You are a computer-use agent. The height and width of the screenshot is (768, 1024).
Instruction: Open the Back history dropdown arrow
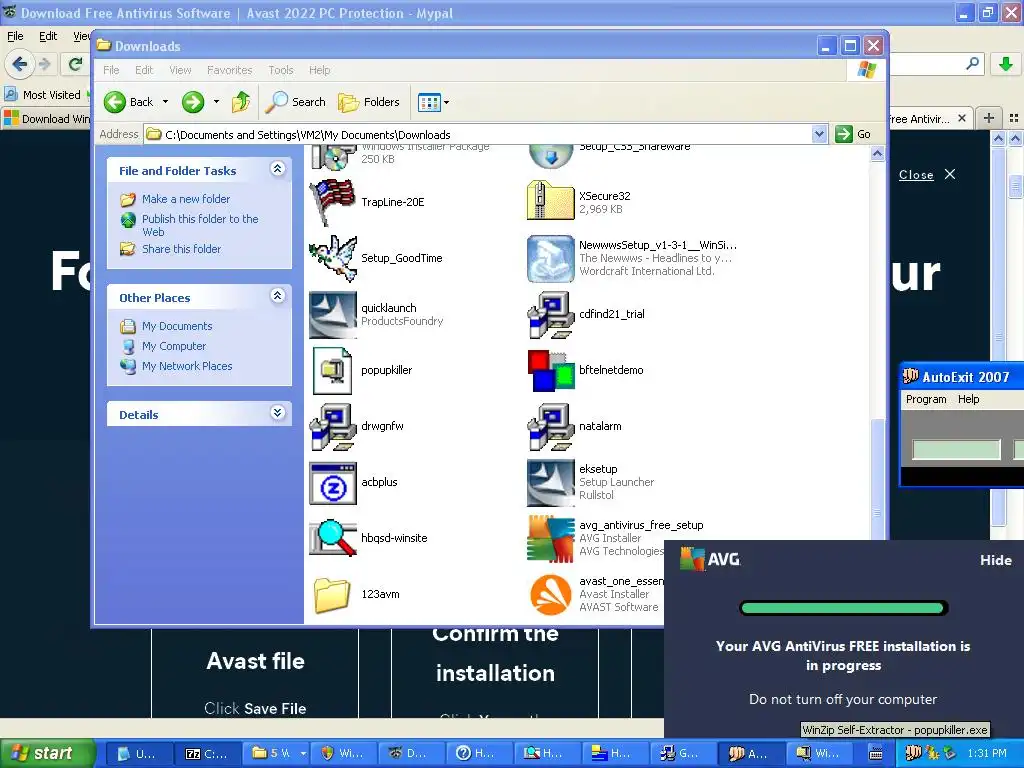165,102
